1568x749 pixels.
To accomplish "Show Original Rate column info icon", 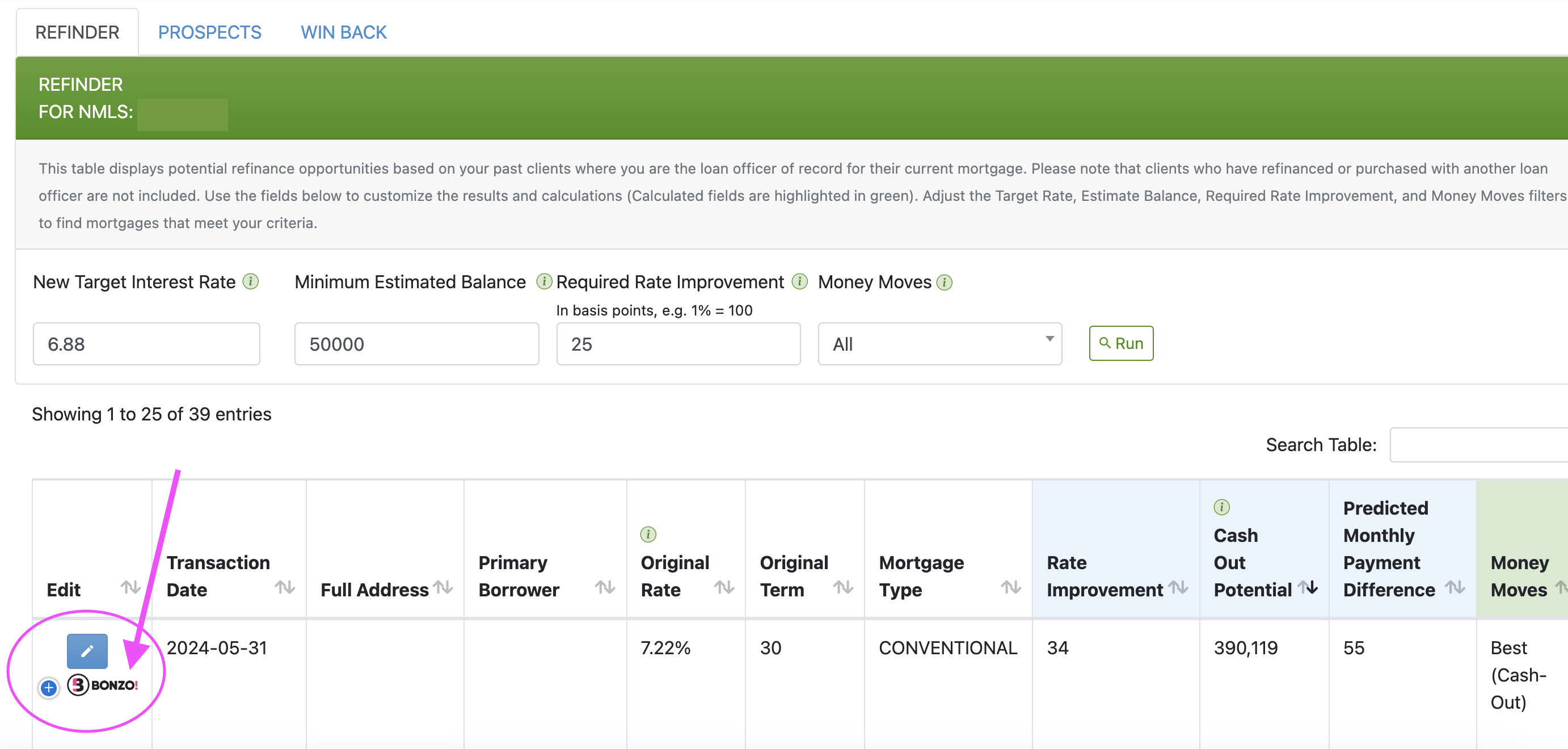I will pos(648,535).
